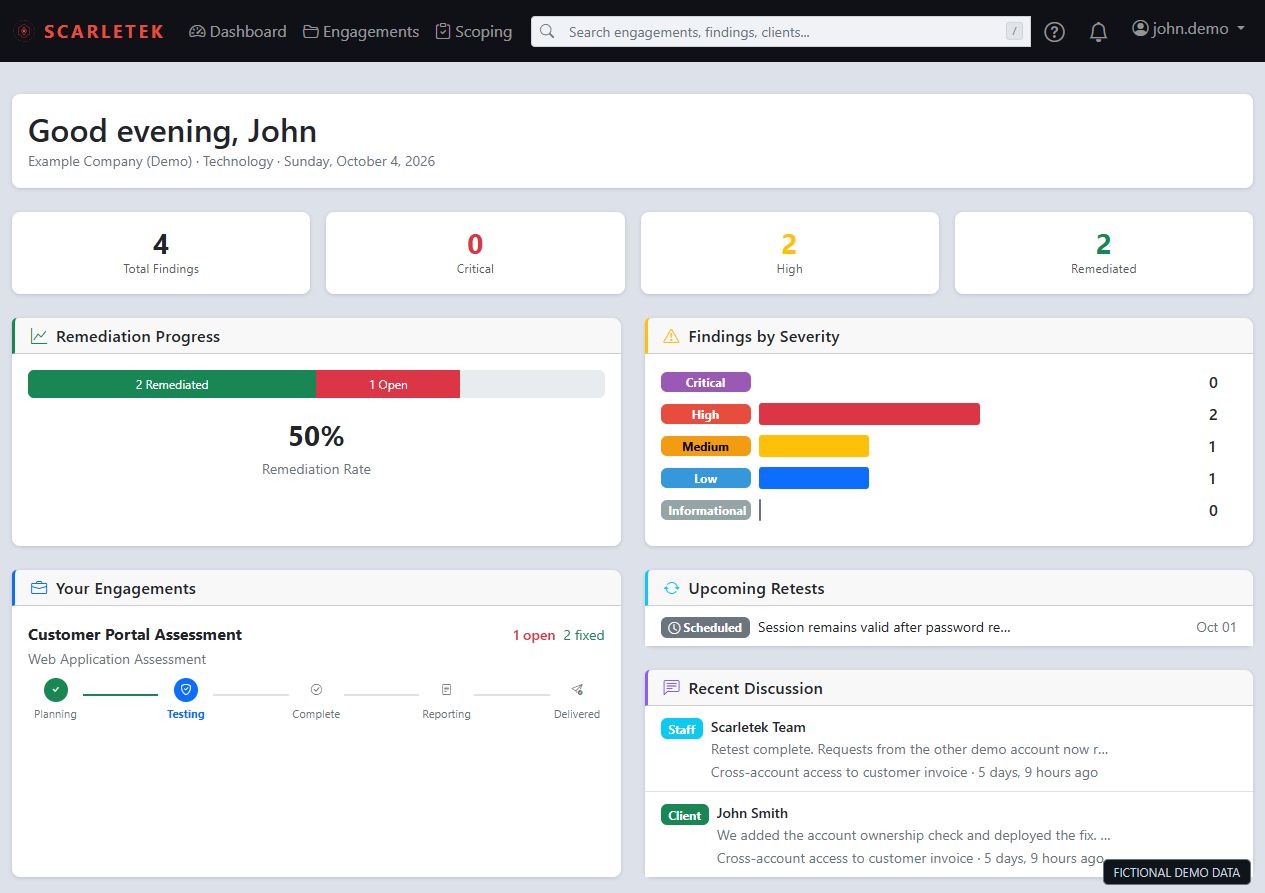Click the Critical findings count card
1265x893 pixels.
tap(475, 253)
